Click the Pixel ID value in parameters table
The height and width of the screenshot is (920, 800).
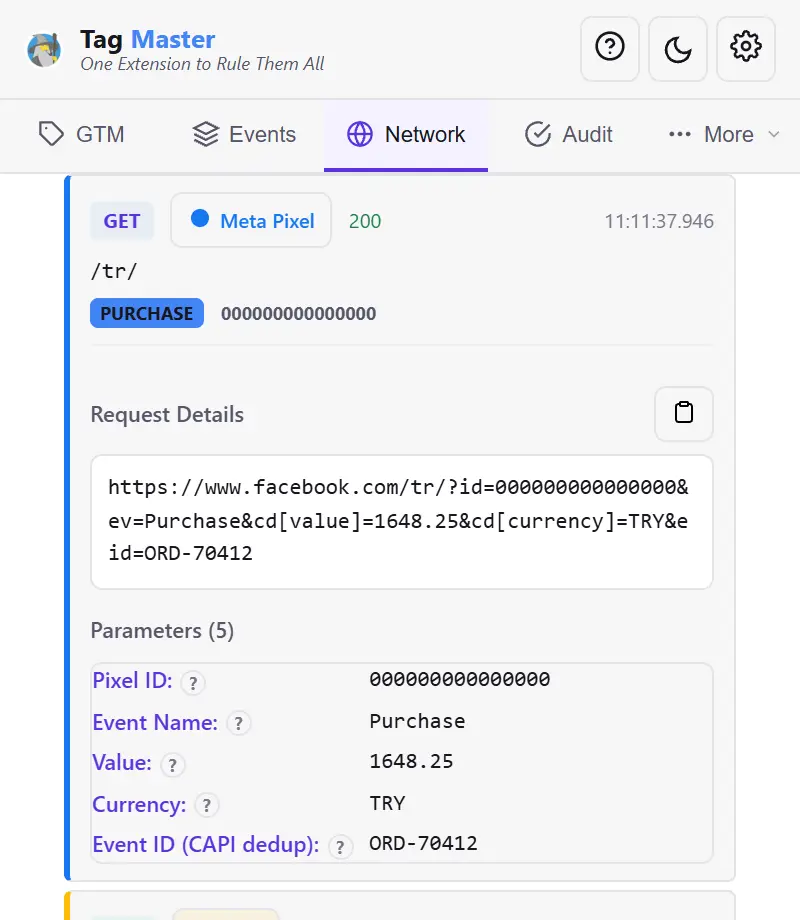460,679
